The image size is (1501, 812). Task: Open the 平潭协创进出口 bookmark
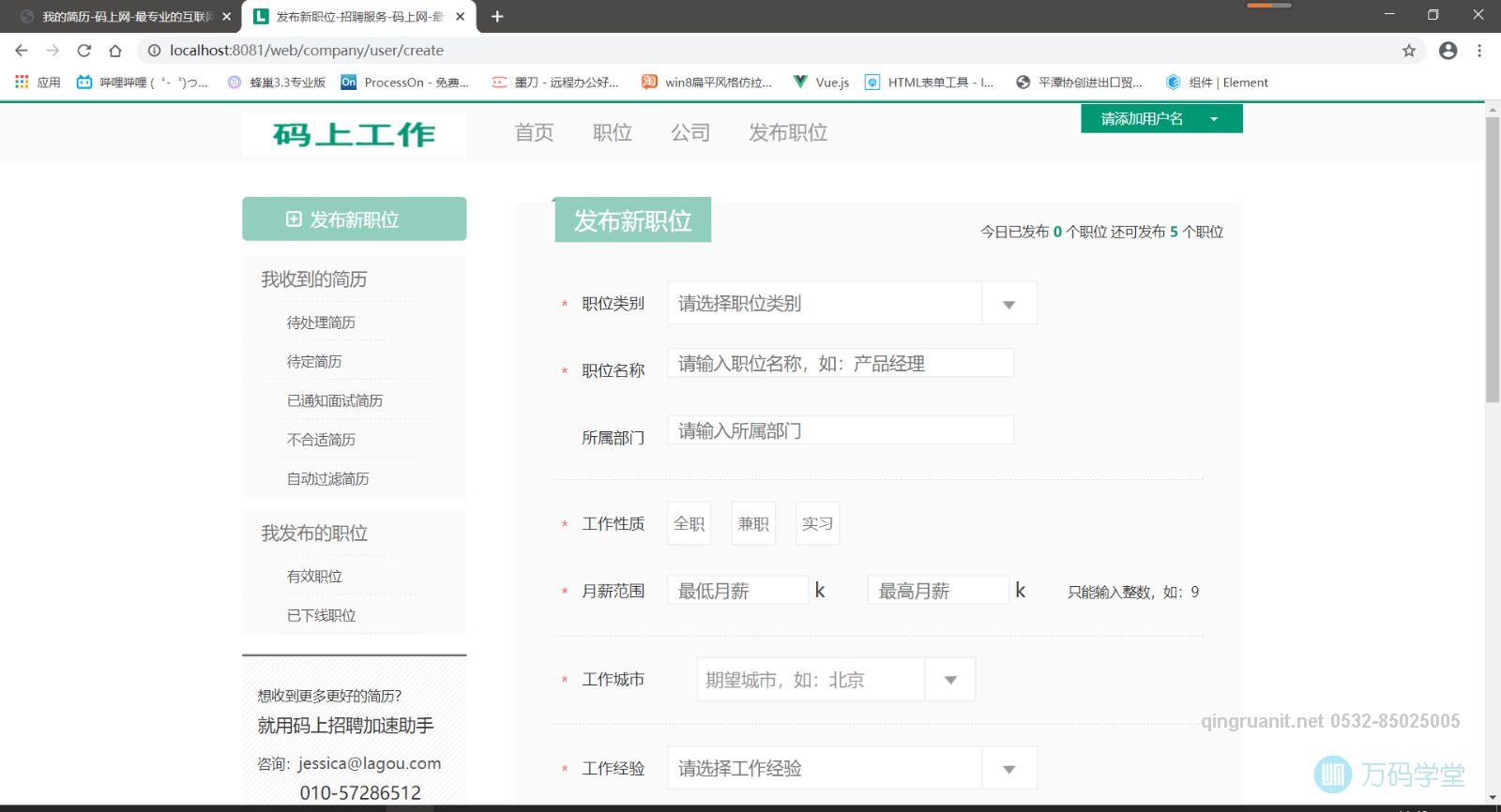[1079, 82]
